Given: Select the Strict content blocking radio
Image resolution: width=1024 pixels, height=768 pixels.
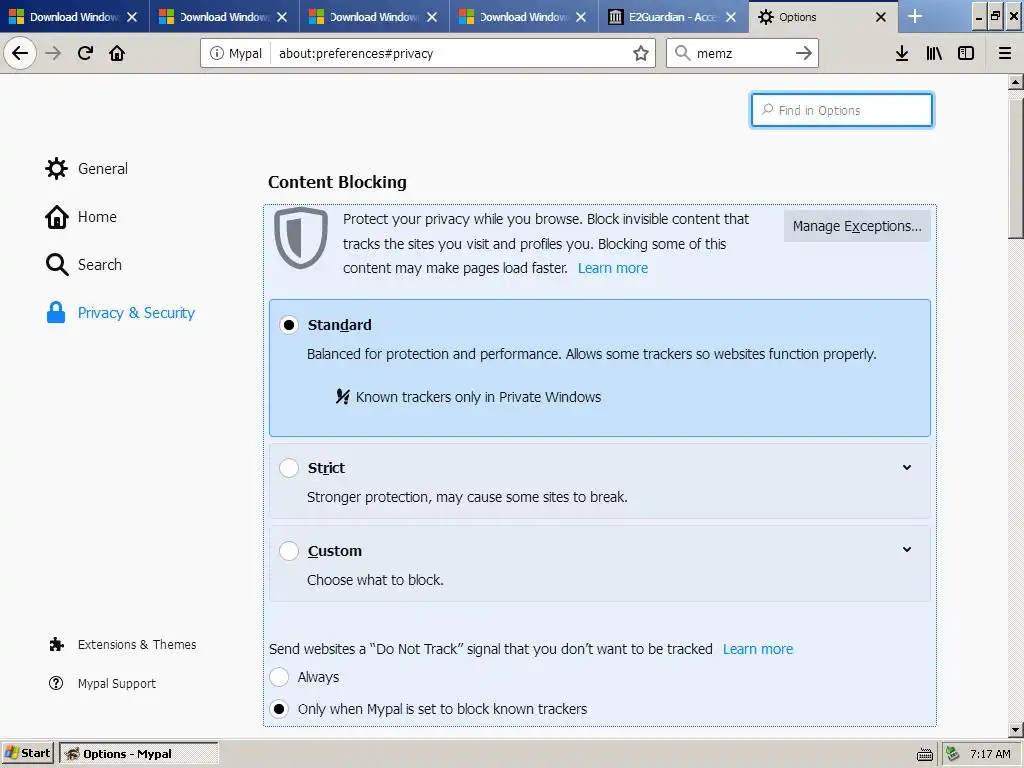Looking at the screenshot, I should coord(289,468).
